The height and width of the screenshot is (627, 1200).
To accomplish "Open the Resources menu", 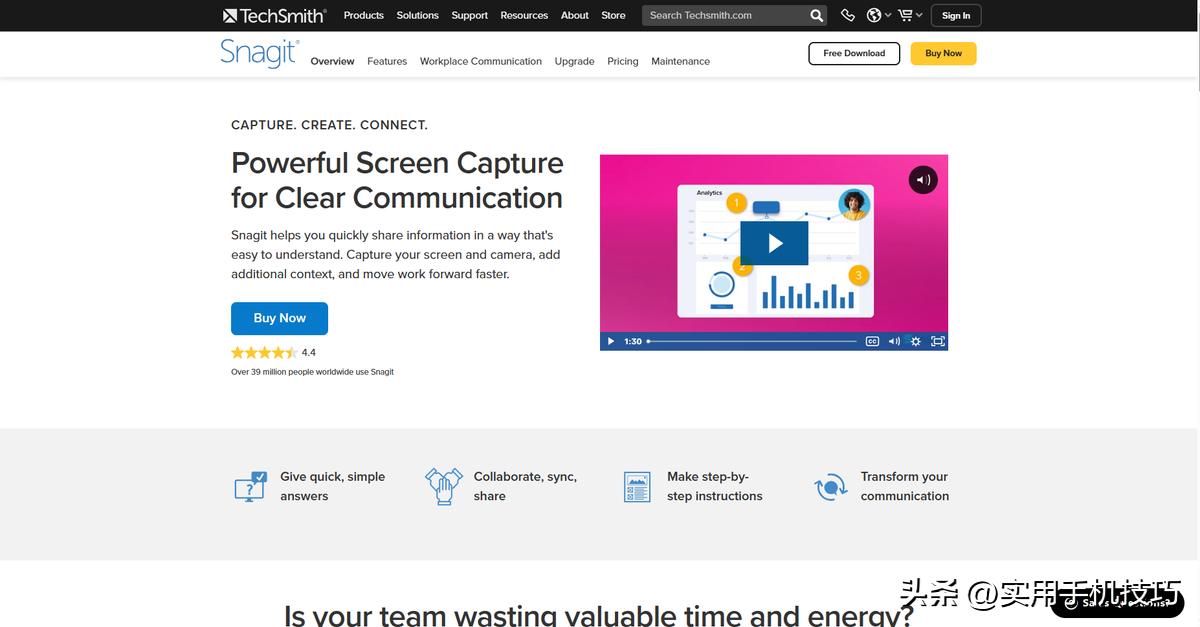I will pos(524,15).
